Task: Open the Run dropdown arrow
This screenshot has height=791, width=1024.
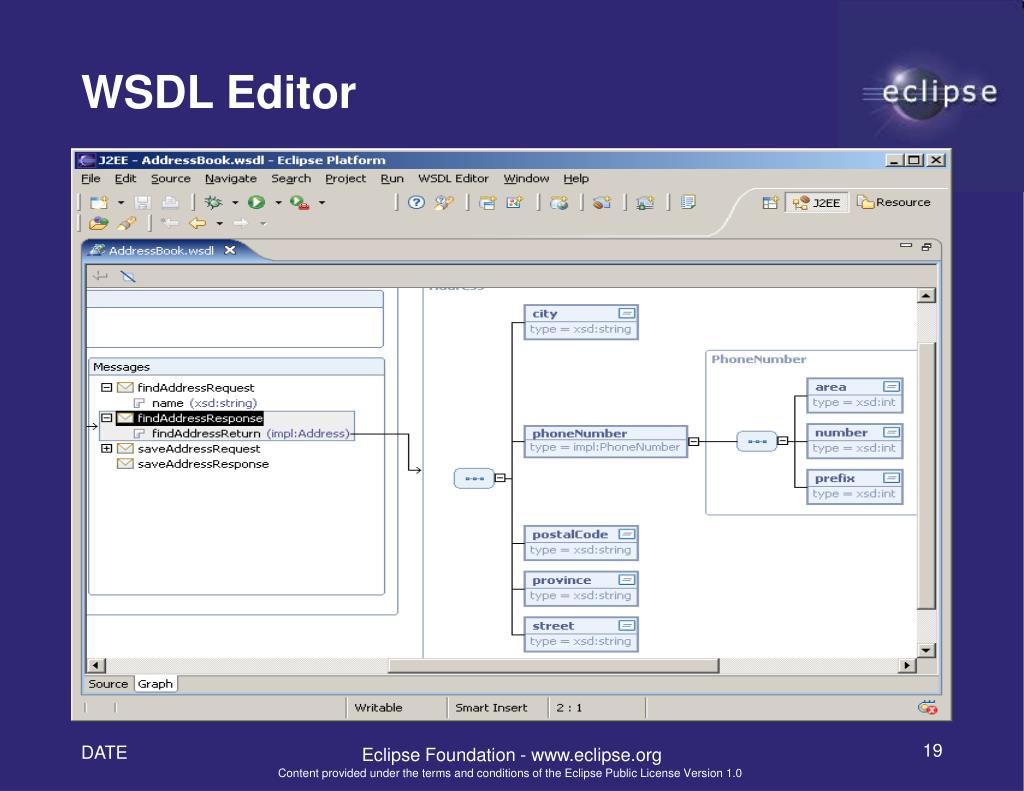Action: 278,202
